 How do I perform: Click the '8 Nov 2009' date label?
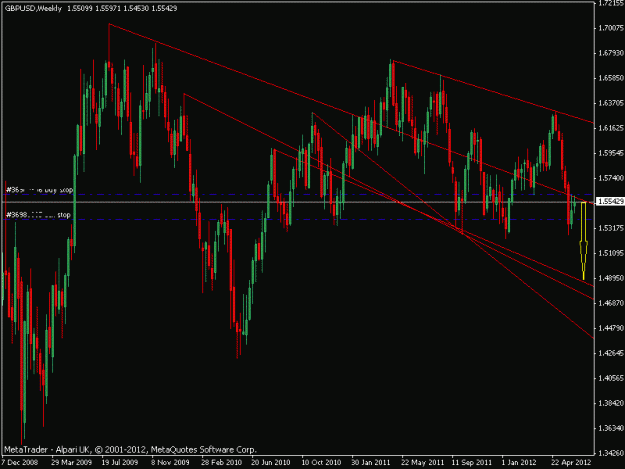tap(170, 463)
